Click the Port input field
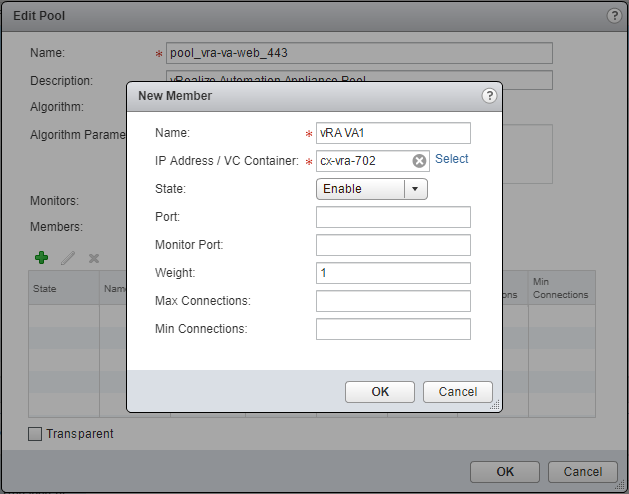 (392, 217)
